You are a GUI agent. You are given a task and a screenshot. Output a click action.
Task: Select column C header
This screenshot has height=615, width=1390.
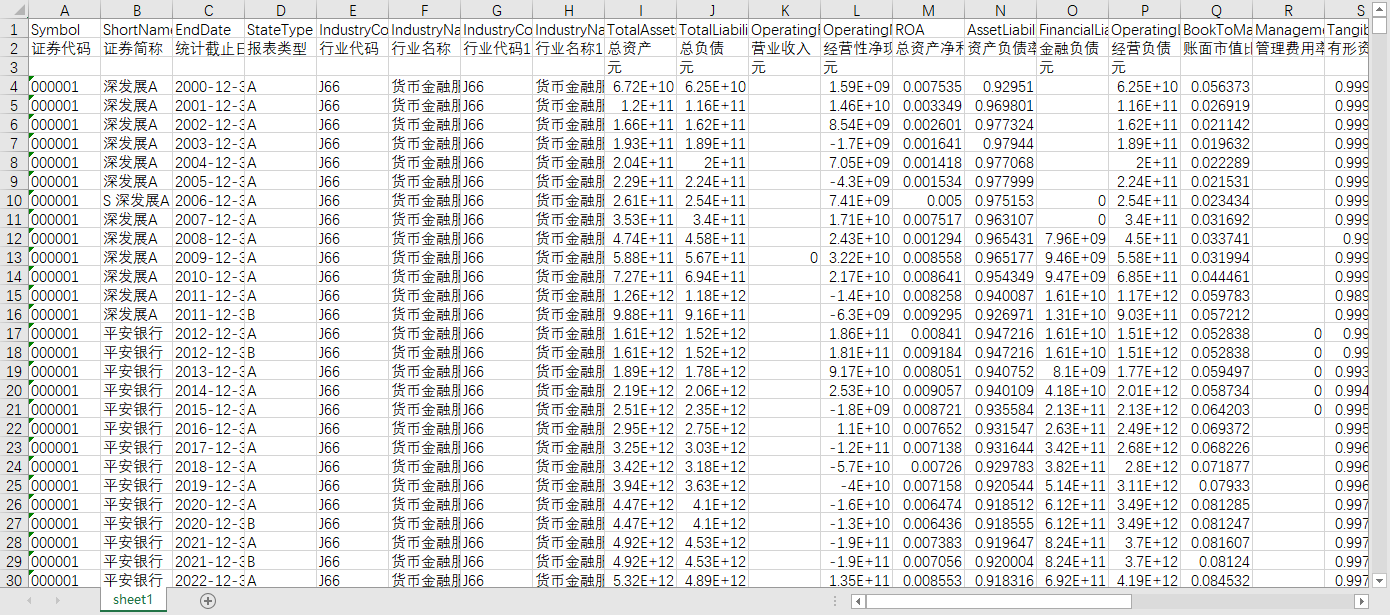tap(208, 10)
